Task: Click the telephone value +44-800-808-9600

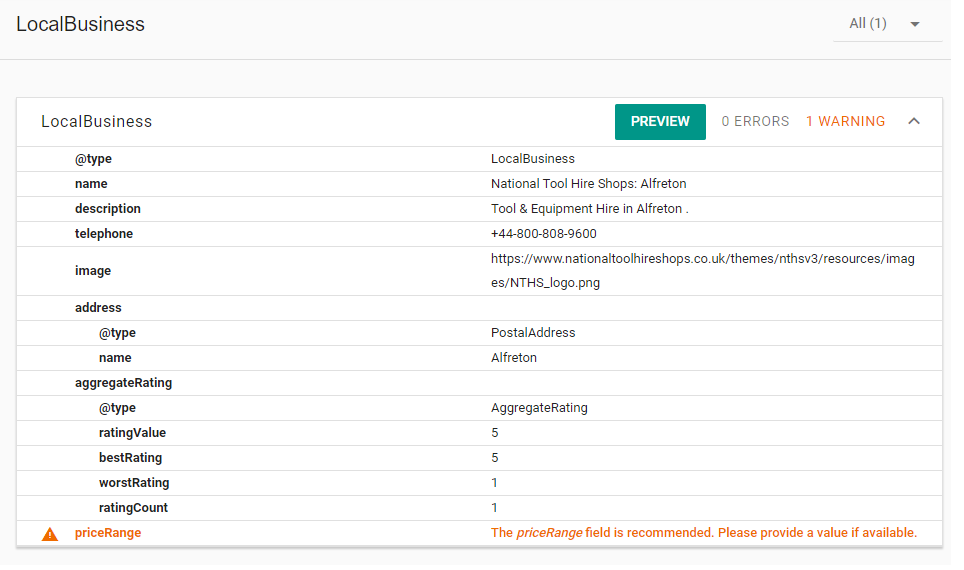Action: pyautogui.click(x=543, y=234)
